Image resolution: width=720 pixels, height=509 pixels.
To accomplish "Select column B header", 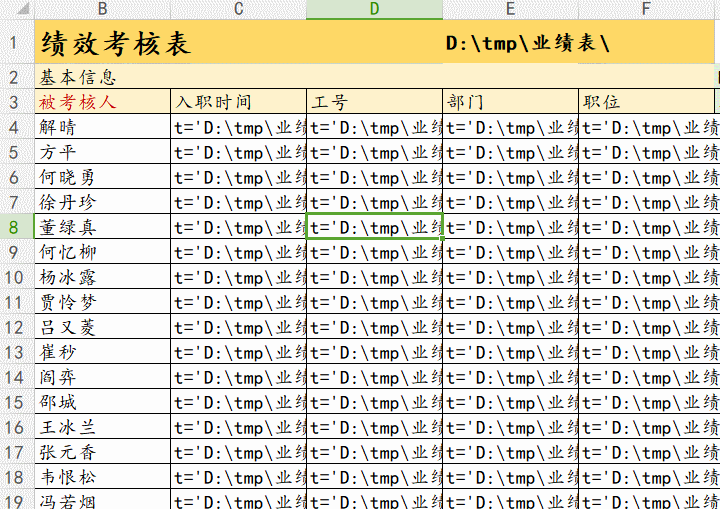I will coord(102,8).
